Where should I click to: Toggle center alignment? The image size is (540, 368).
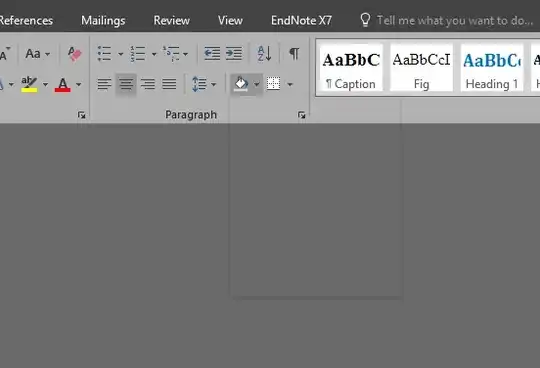click(126, 84)
